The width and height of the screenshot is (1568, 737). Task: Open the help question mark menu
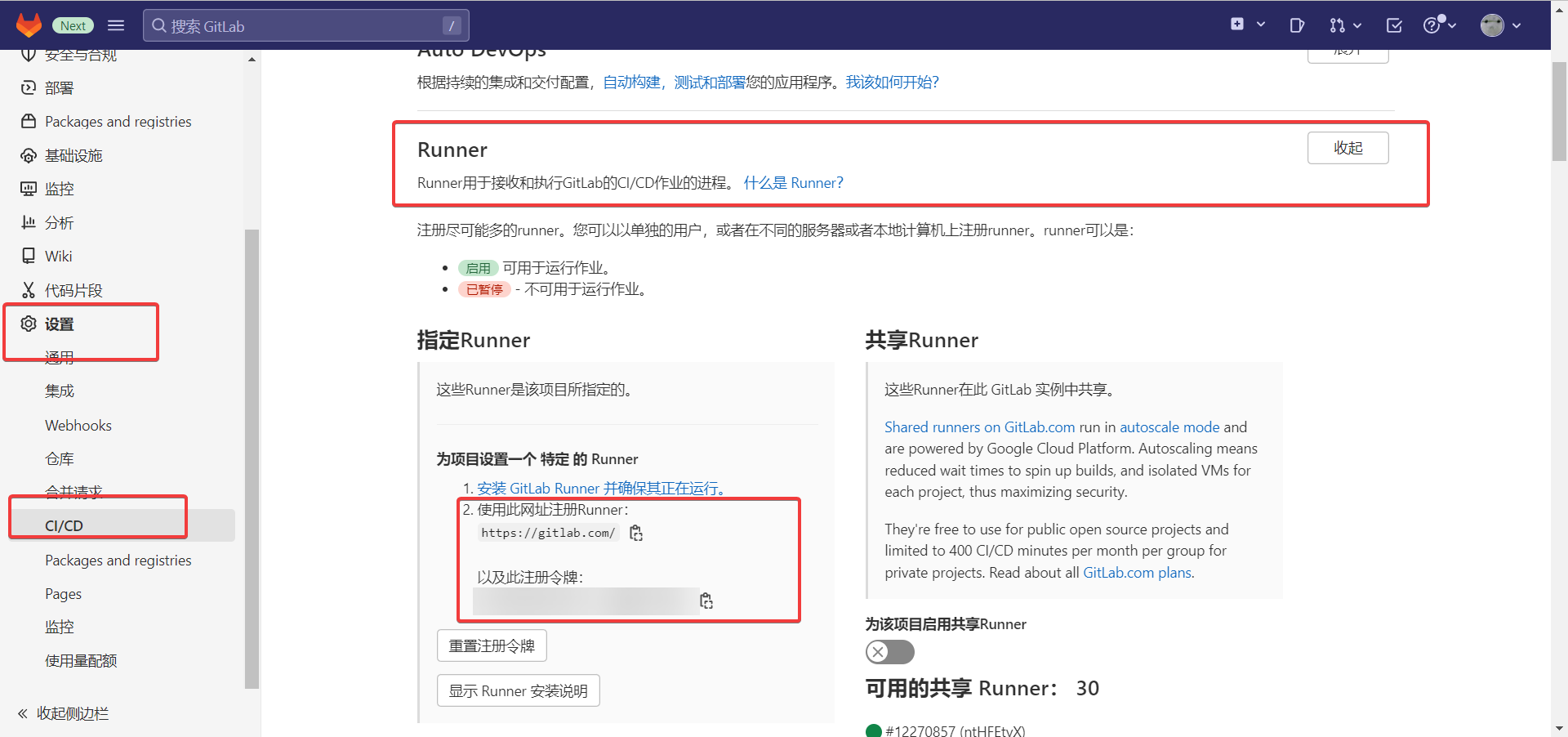(x=1439, y=25)
